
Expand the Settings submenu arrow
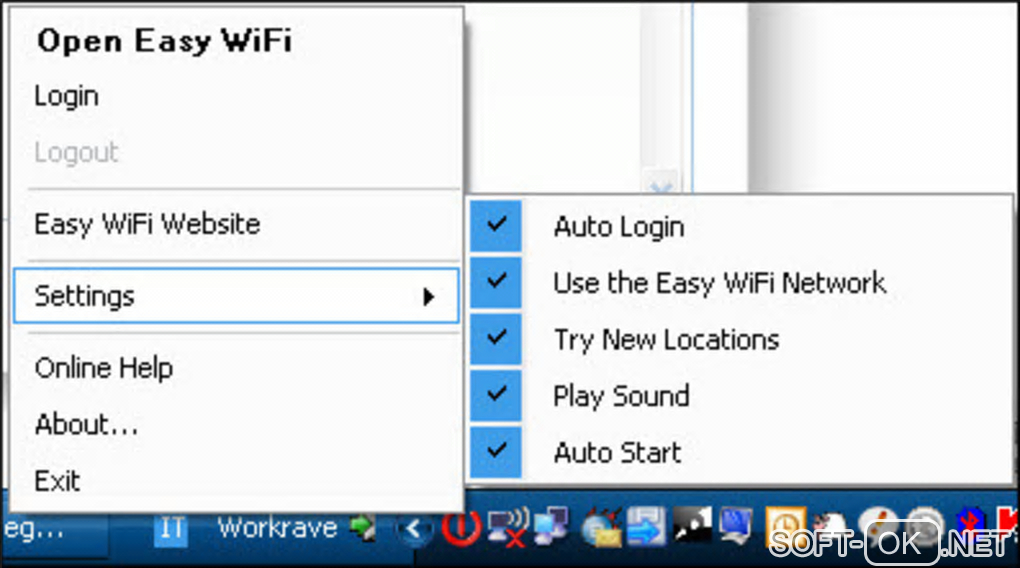point(428,297)
